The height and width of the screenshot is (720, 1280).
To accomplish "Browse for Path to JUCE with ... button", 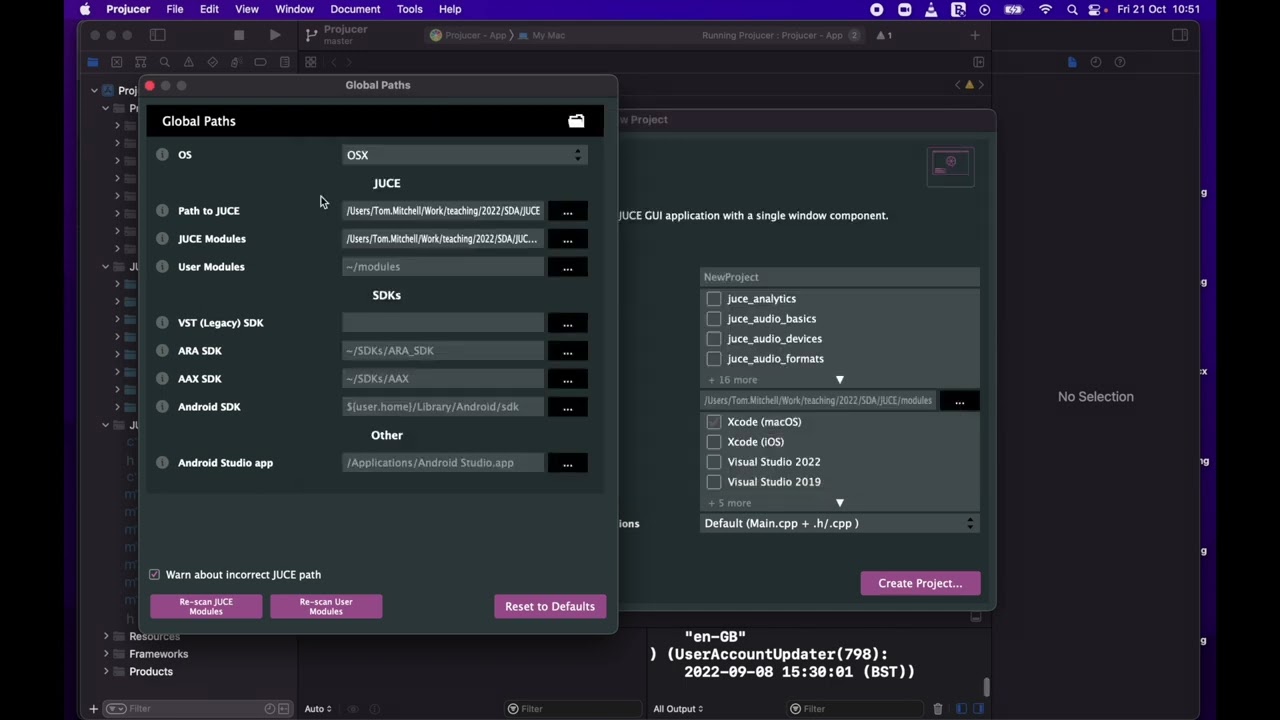I will [567, 211].
